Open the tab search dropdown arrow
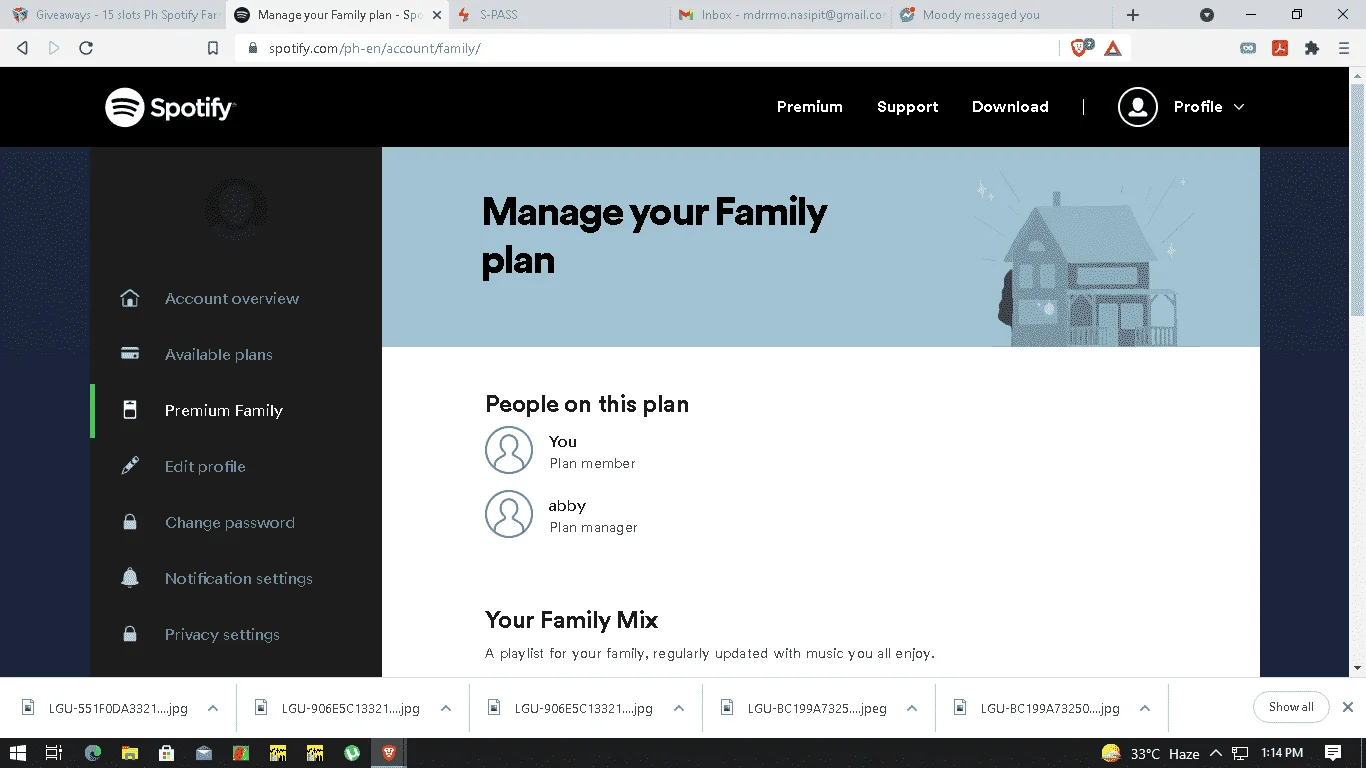 1207,15
